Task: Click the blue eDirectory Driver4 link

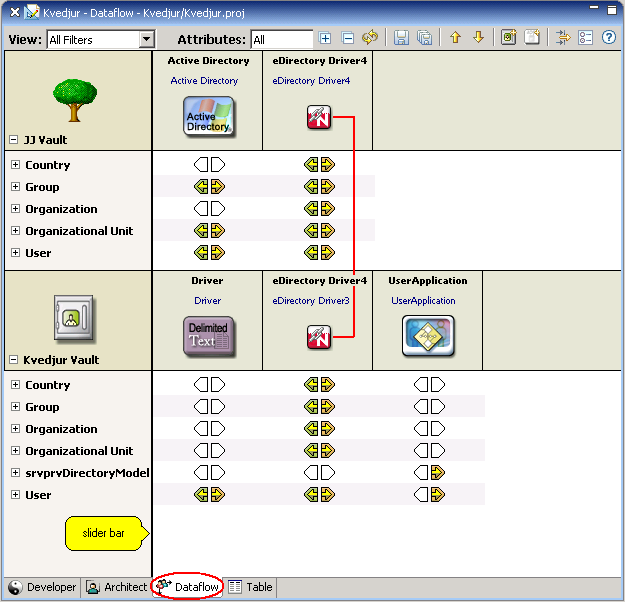Action: (x=311, y=81)
